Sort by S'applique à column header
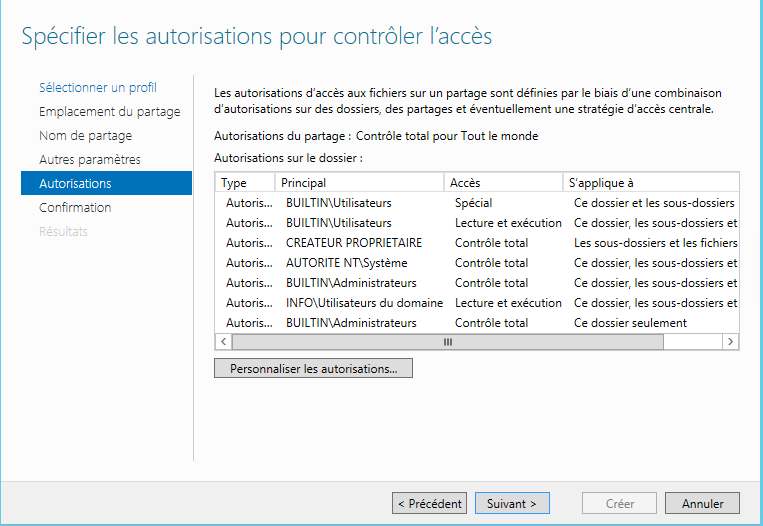Image resolution: width=763 pixels, height=526 pixels. pyautogui.click(x=651, y=182)
